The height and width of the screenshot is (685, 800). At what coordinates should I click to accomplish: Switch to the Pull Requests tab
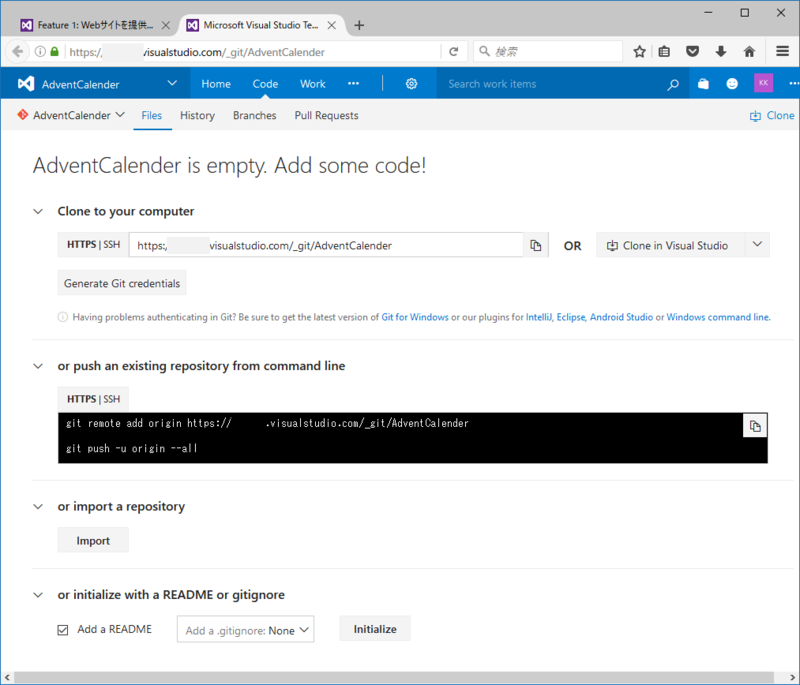point(327,115)
